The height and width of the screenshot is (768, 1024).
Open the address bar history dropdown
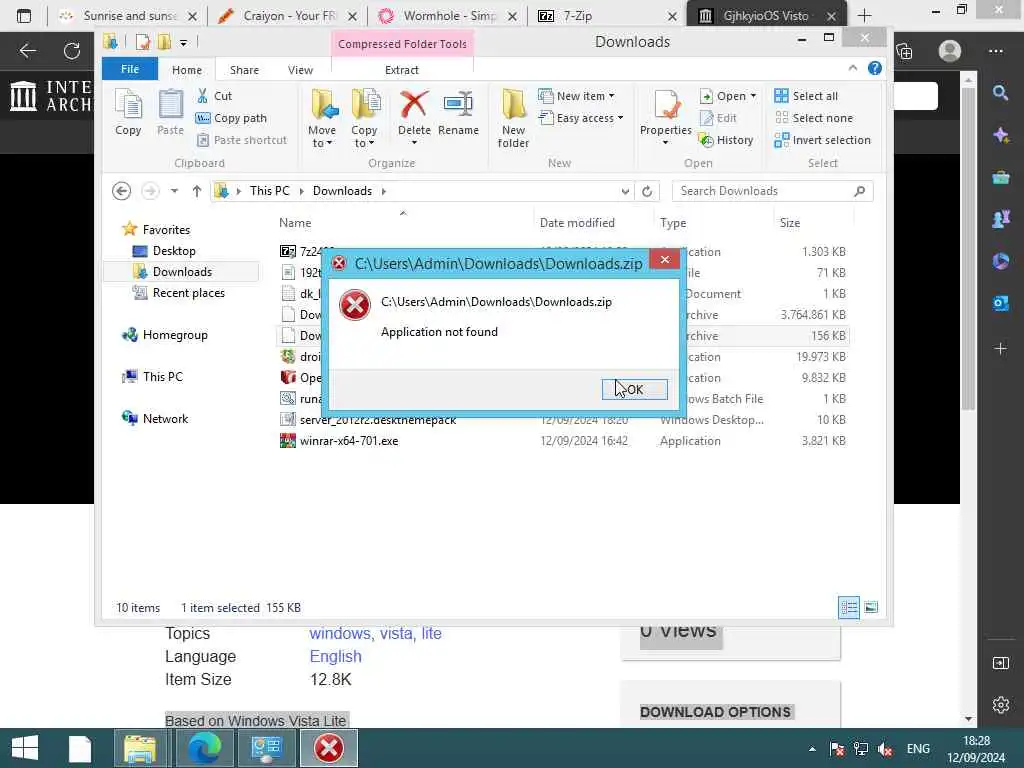click(625, 191)
